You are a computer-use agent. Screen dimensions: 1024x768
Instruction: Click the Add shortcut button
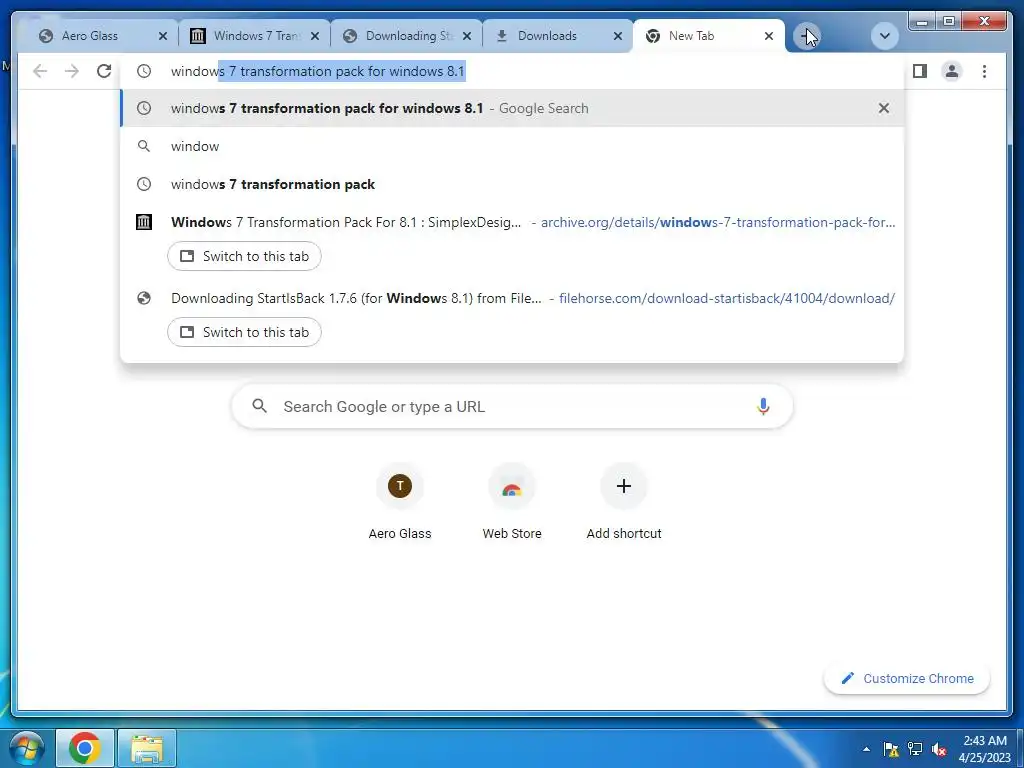[x=624, y=503]
